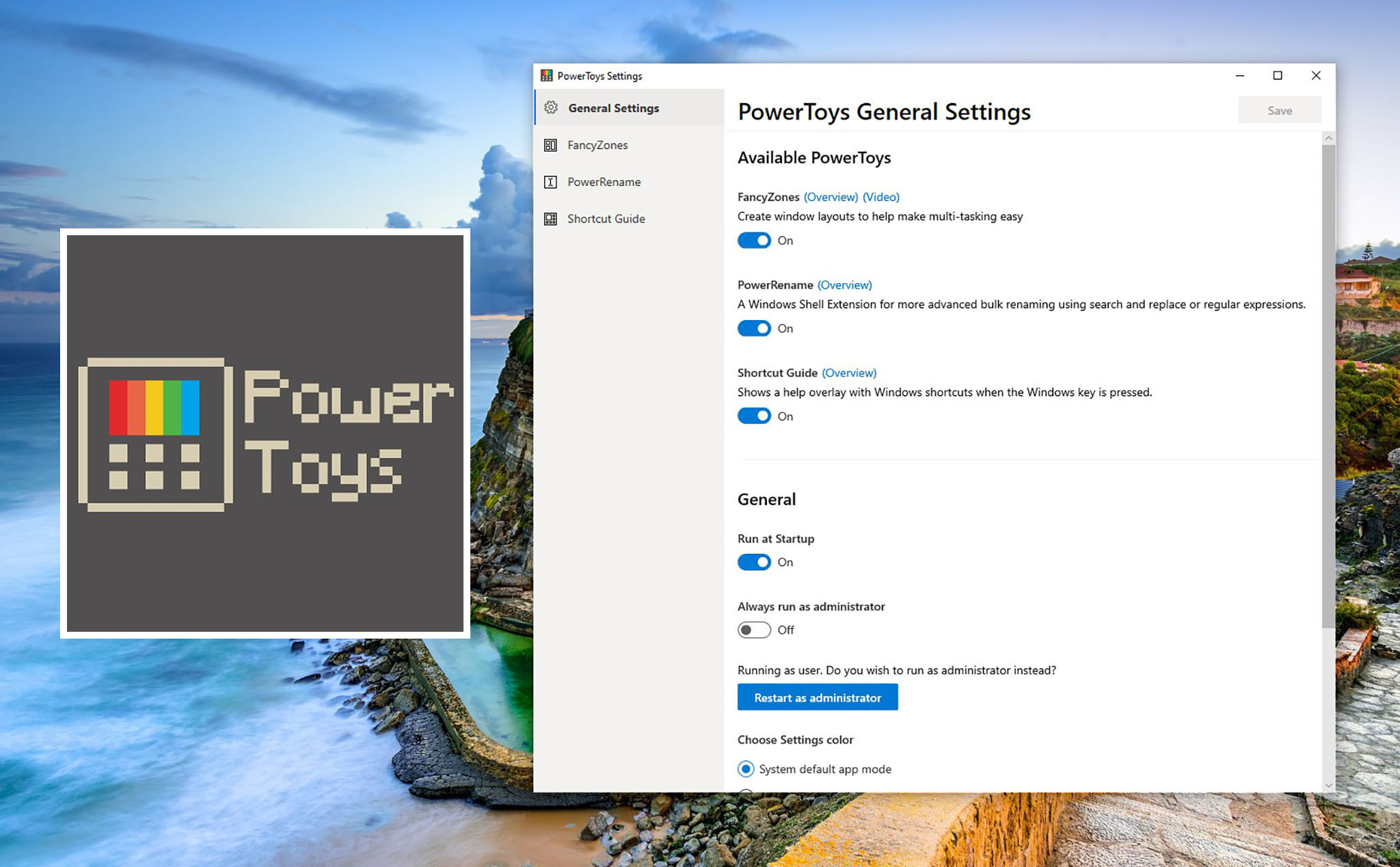Toggle Shortcut Guide off

[x=754, y=415]
